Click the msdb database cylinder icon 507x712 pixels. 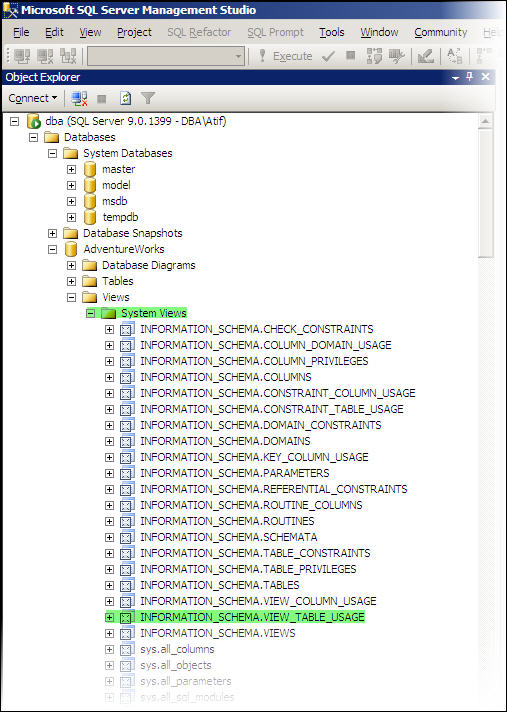click(x=90, y=201)
